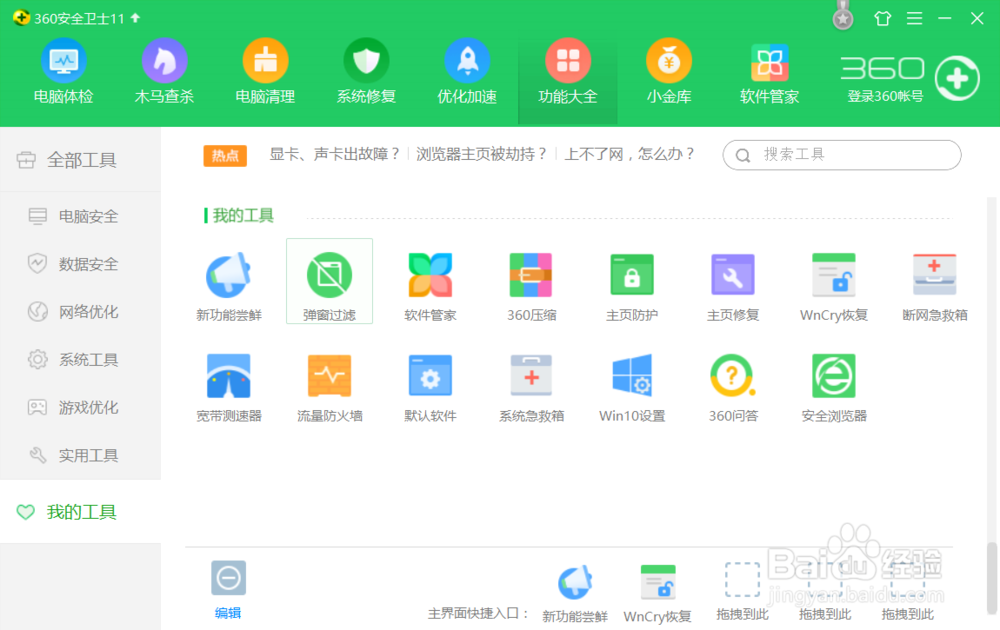Launch the 断网急救箱 network first-aid tool
Viewport: 1000px width, 630px height.
click(934, 275)
